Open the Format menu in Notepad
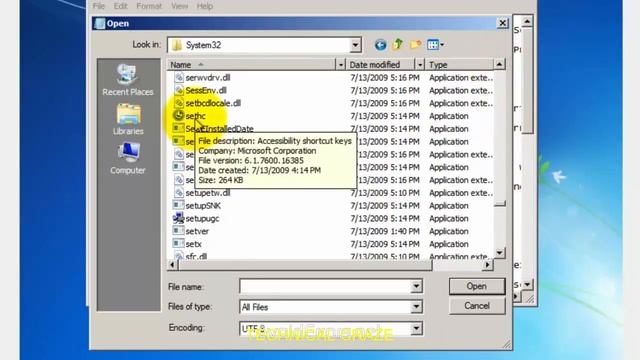The image size is (640, 360). [149, 6]
